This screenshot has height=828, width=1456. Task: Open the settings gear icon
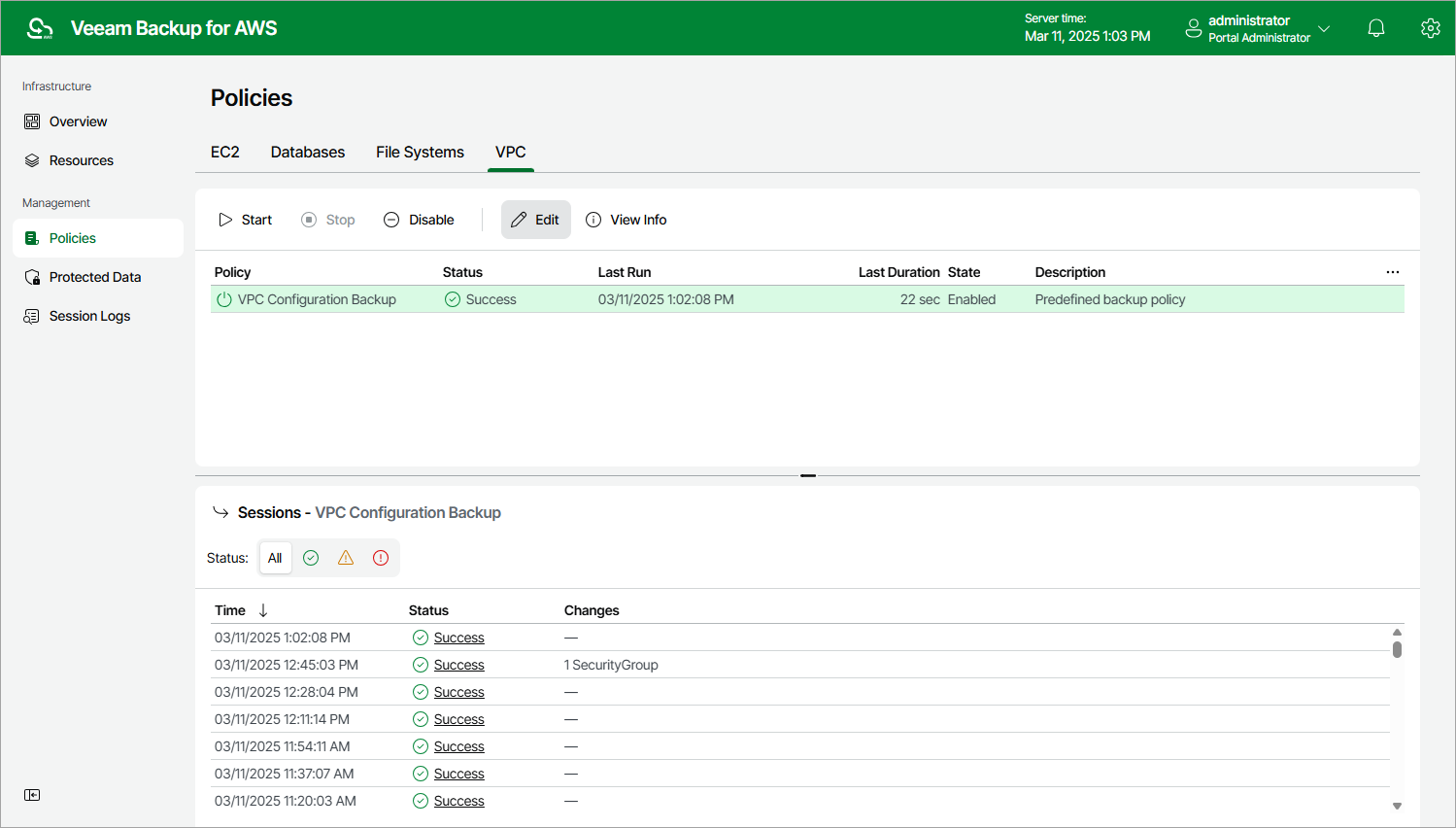click(1430, 28)
